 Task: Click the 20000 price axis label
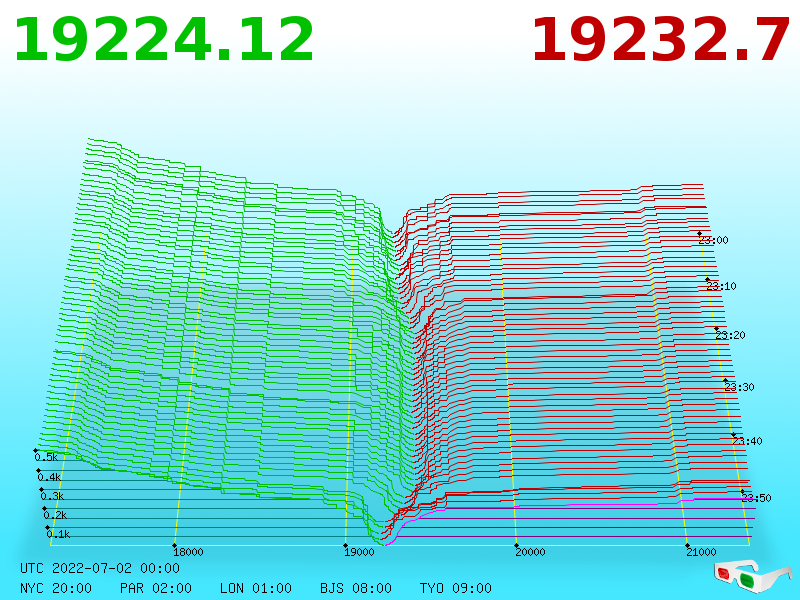530,552
